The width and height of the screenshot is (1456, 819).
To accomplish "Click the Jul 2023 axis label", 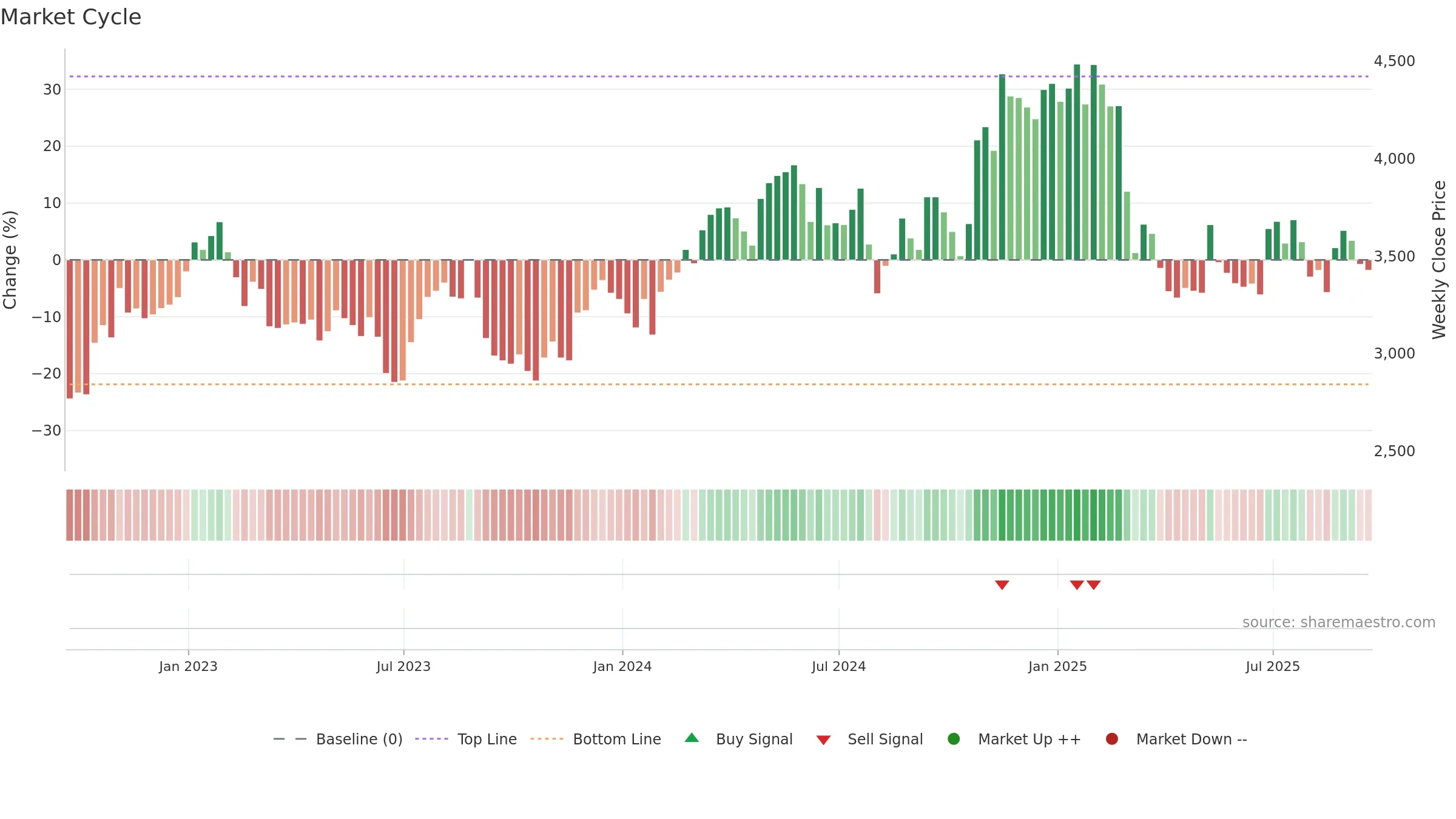I will pos(403,666).
